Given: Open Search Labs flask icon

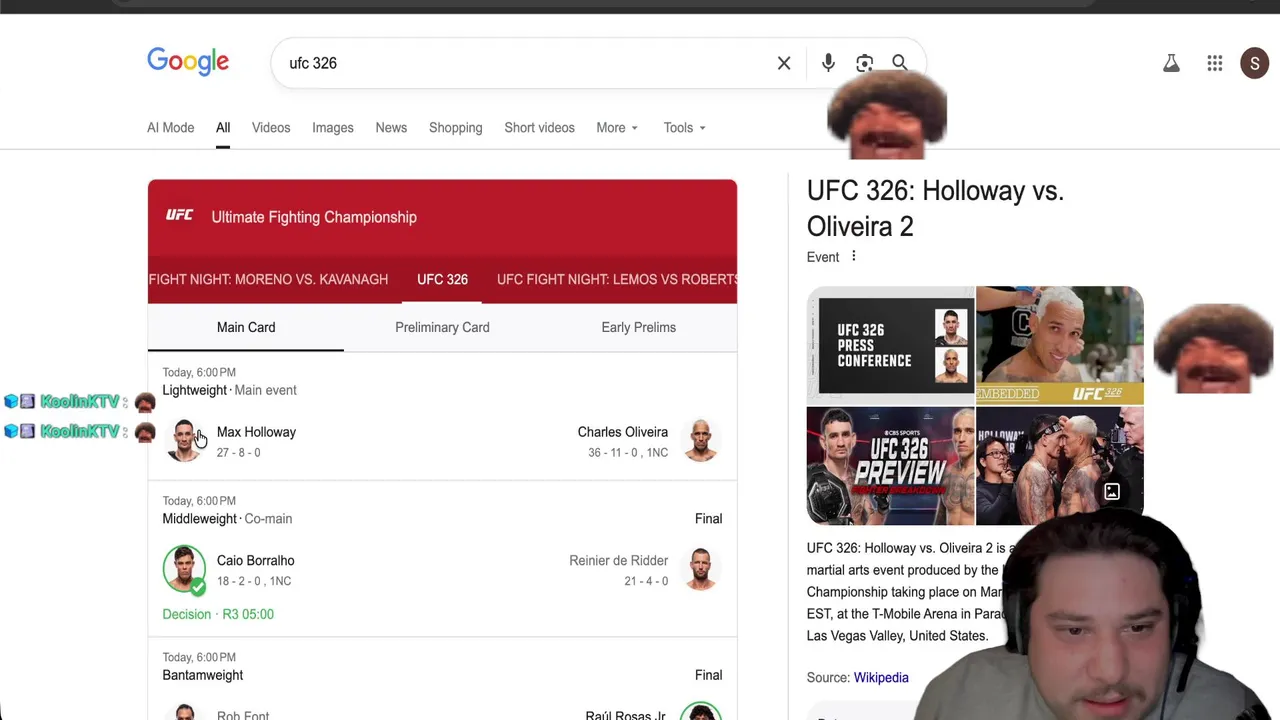Looking at the screenshot, I should coord(1171,63).
